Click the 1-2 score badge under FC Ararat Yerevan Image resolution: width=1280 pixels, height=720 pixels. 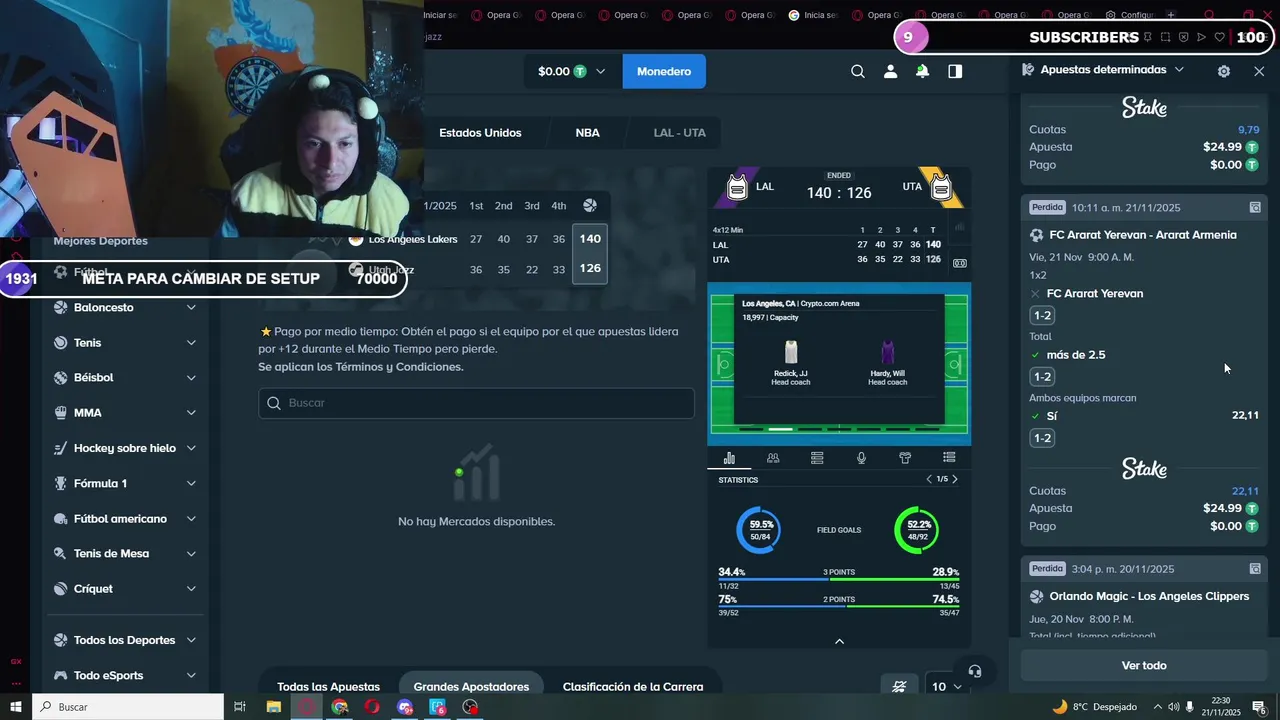[1042, 315]
